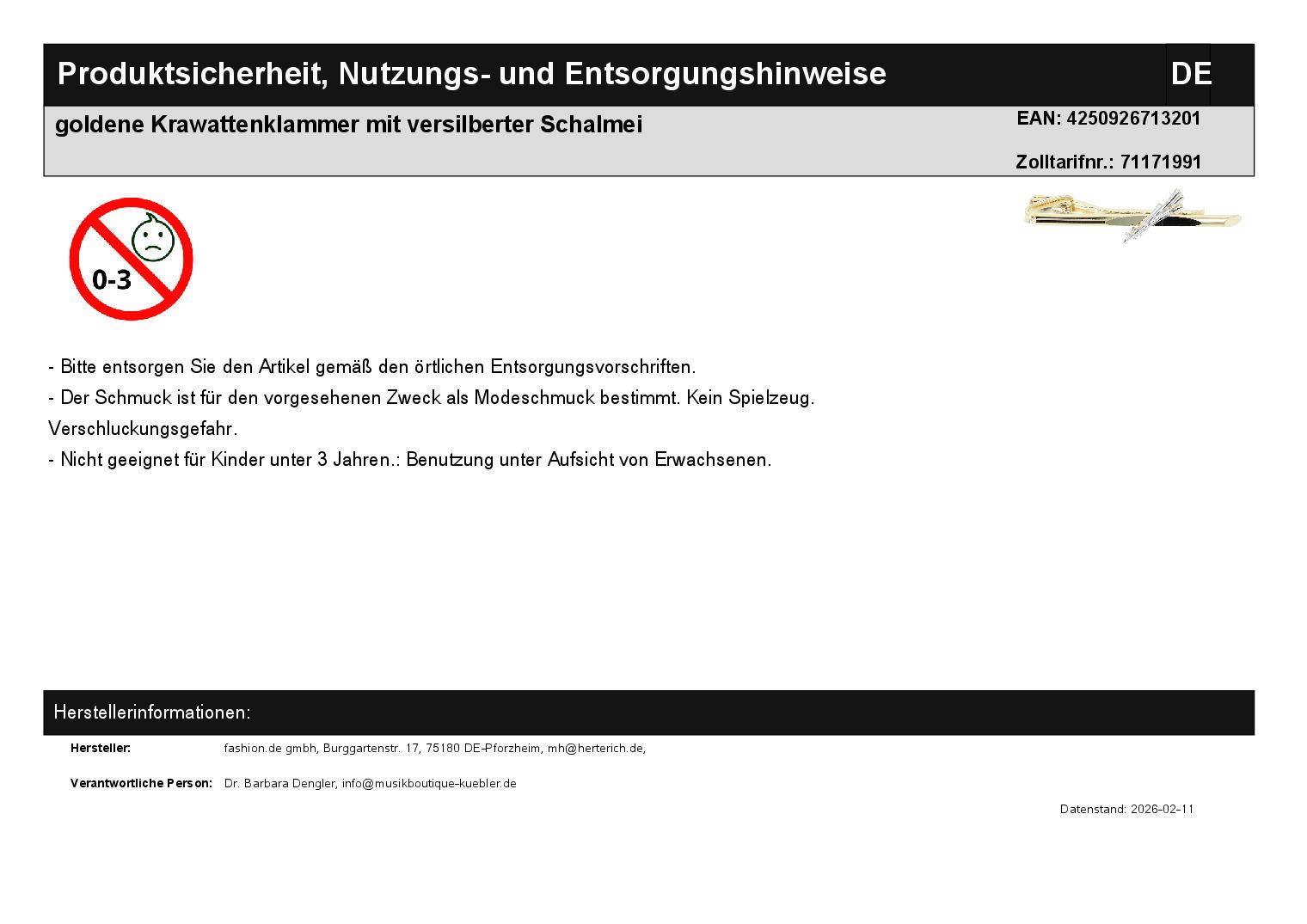This screenshot has width=1307, height=924.
Task: Select the DE language badge in the header
Action: pyautogui.click(x=1190, y=74)
